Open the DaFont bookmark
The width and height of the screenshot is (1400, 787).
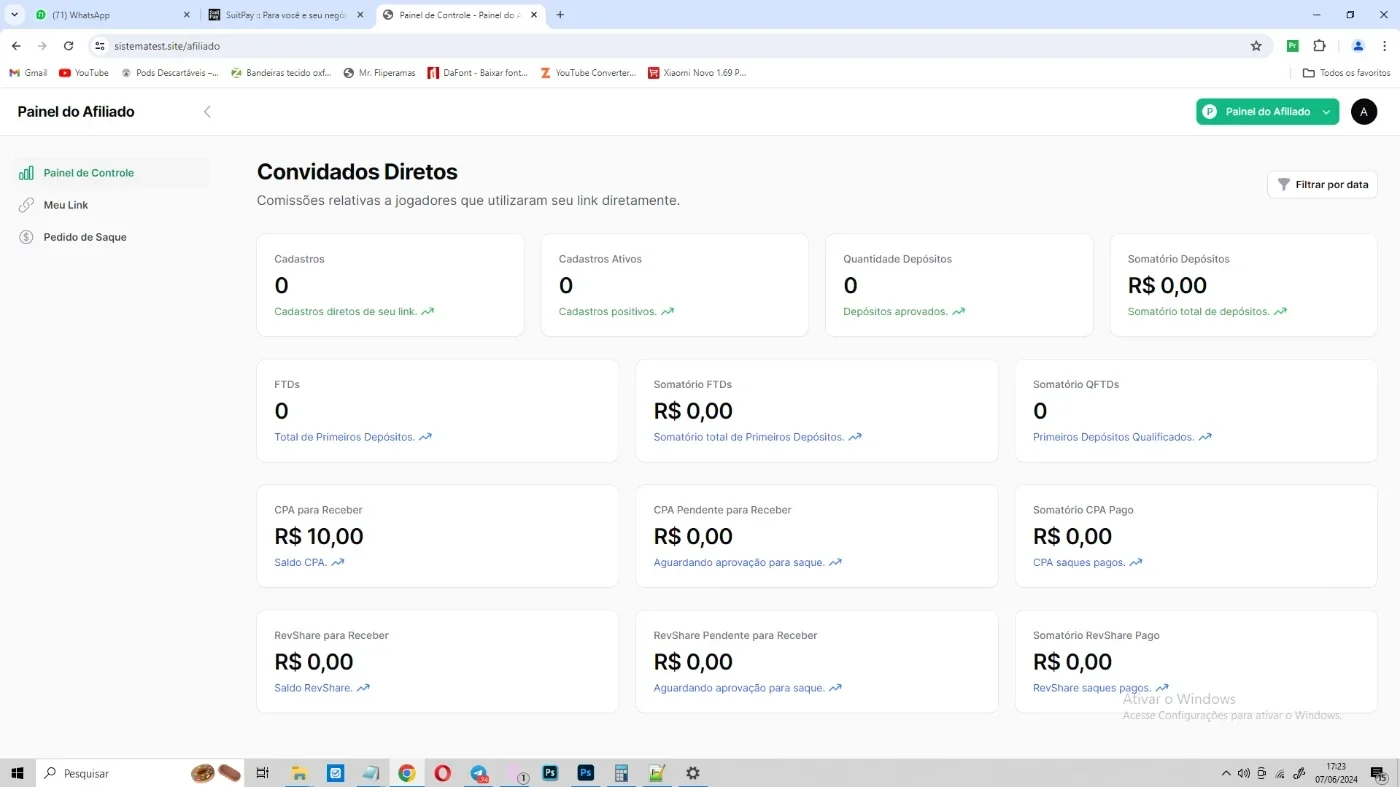(478, 73)
